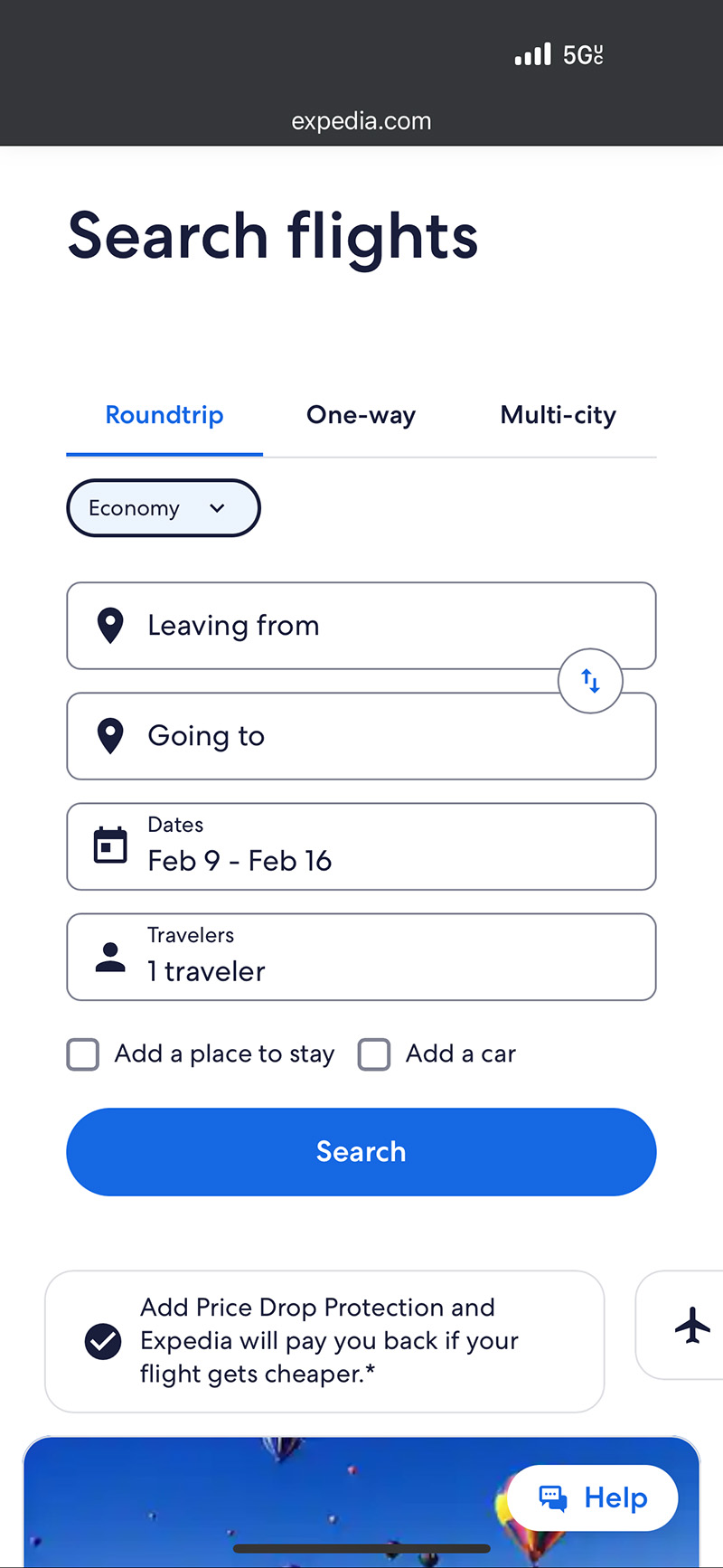Check the cellular signal strength icon

click(532, 55)
